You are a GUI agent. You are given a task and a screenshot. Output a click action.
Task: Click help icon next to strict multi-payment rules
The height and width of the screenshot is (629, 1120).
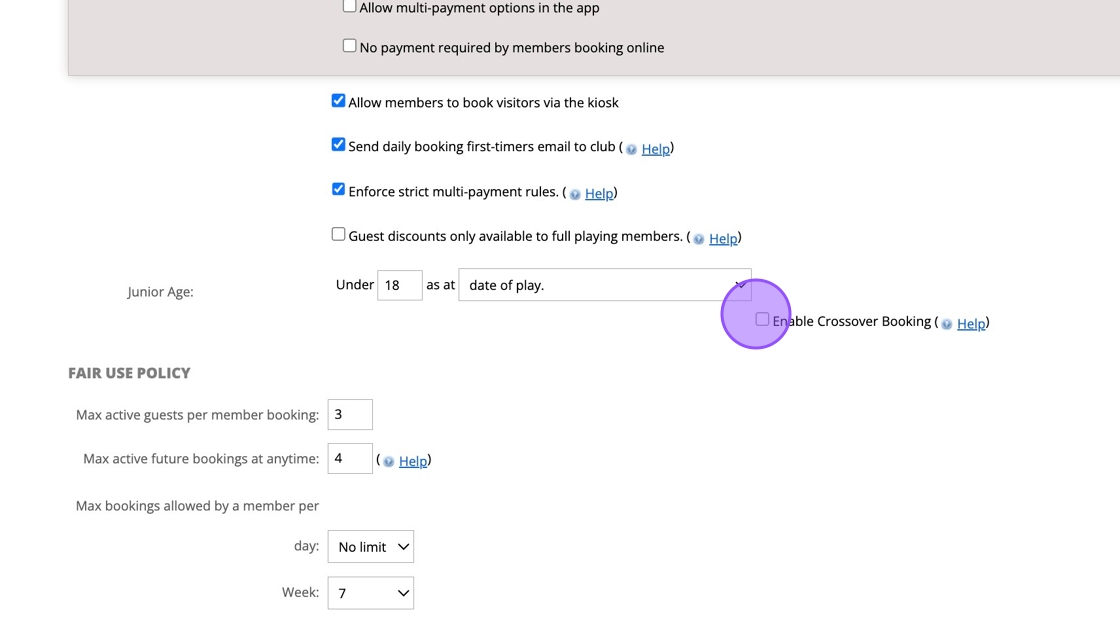point(575,194)
